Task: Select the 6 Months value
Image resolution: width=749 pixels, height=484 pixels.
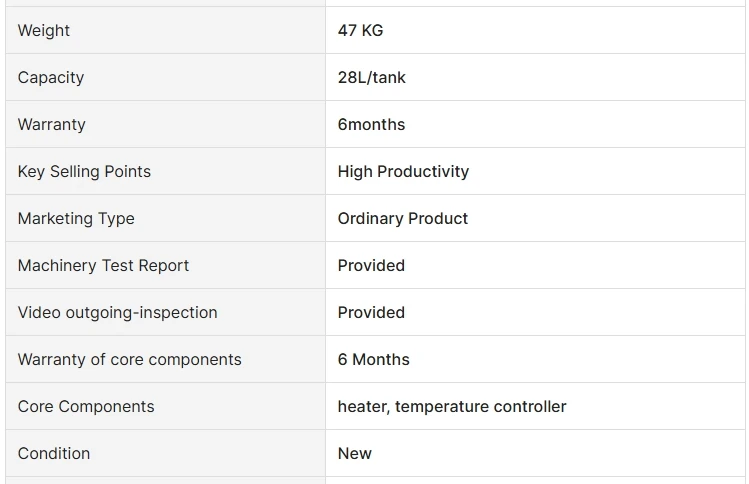Action: point(373,359)
